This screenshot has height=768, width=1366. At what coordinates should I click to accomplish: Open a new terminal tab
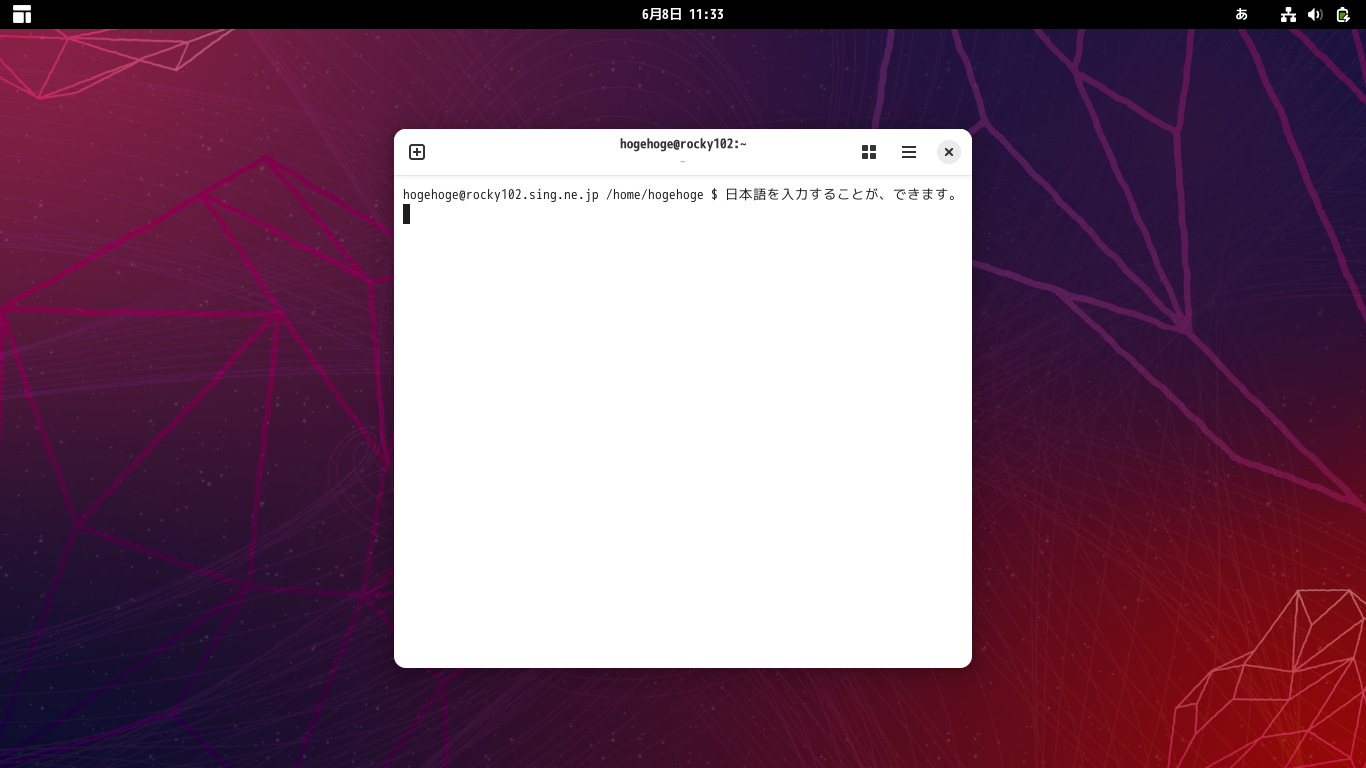(417, 152)
